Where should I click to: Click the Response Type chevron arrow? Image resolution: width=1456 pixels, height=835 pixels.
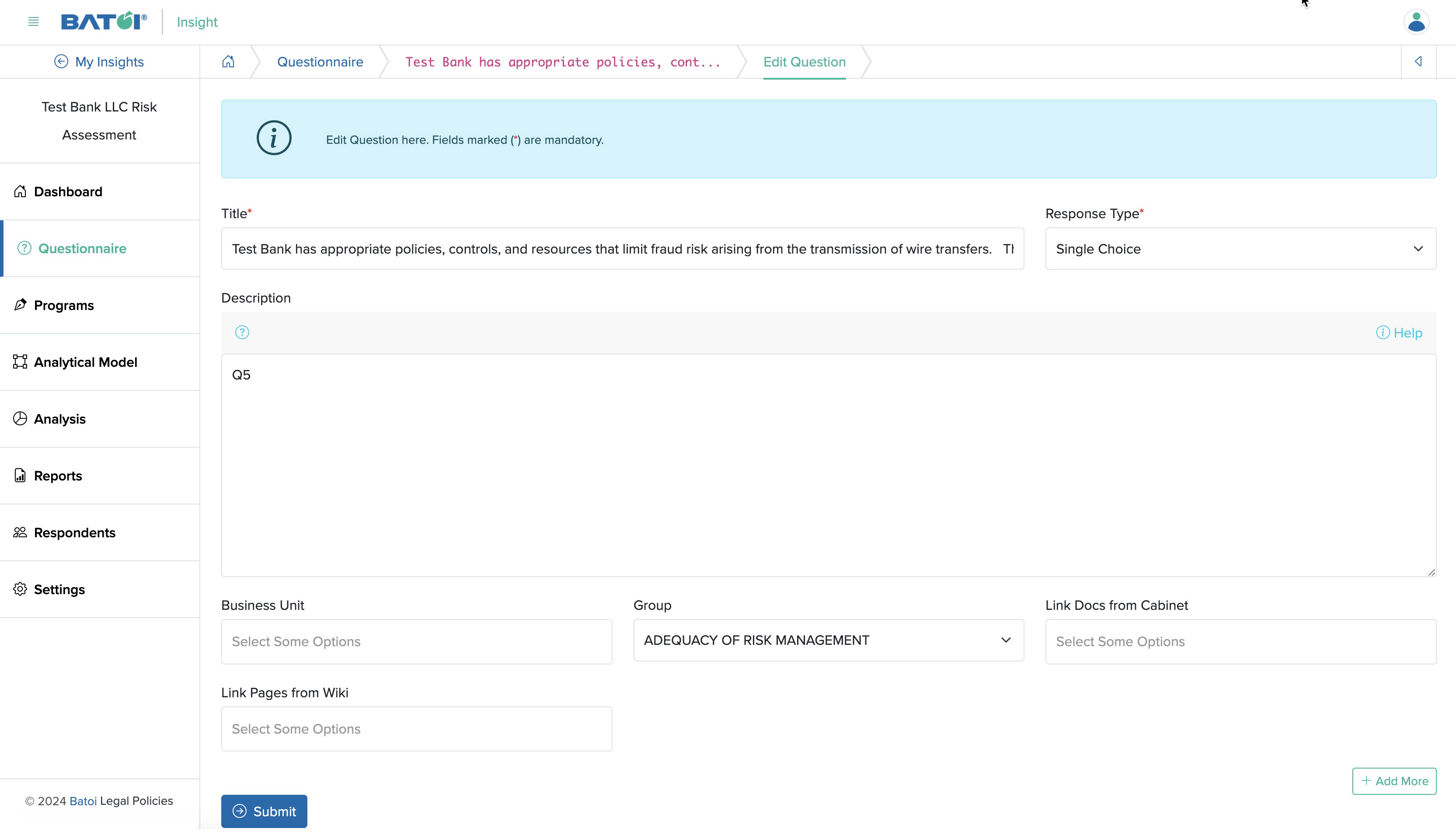1418,249
